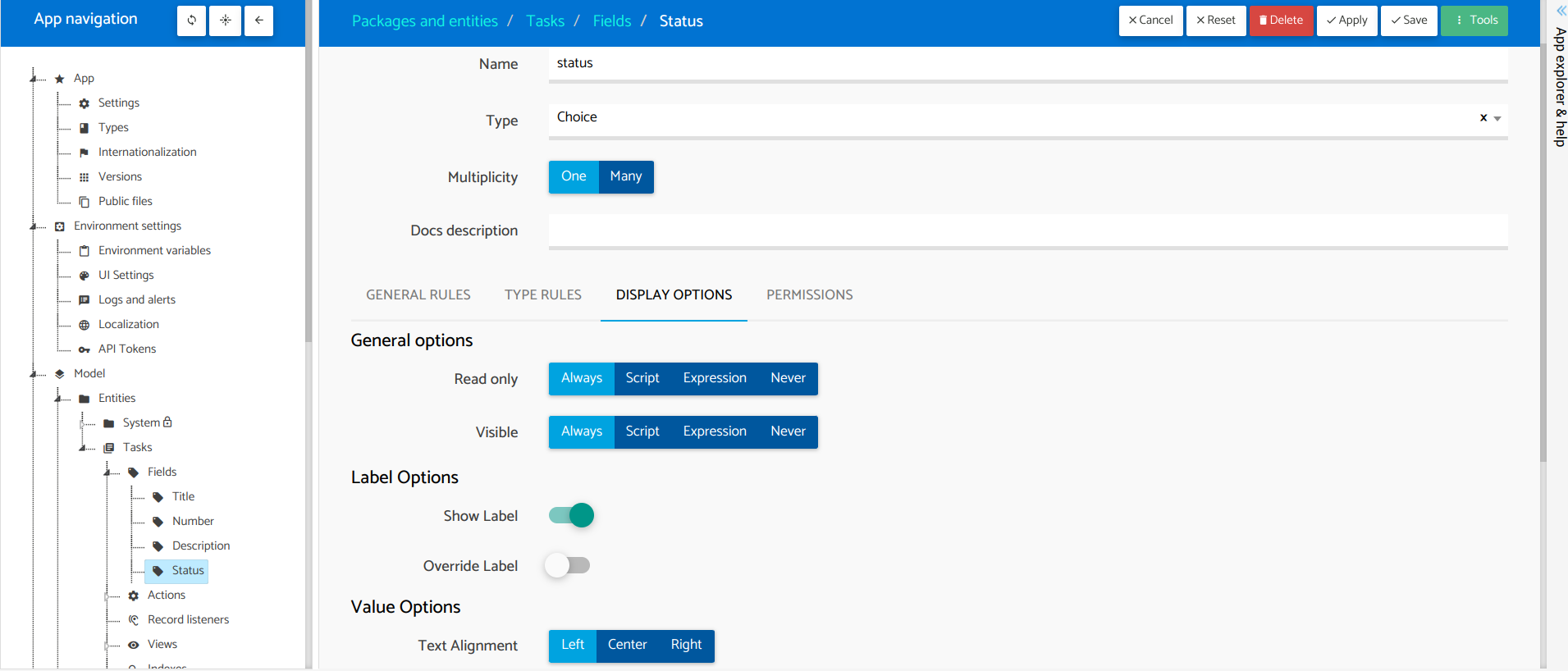Click the Docs description input field
Screen dimensions: 1568x671
[1028, 231]
